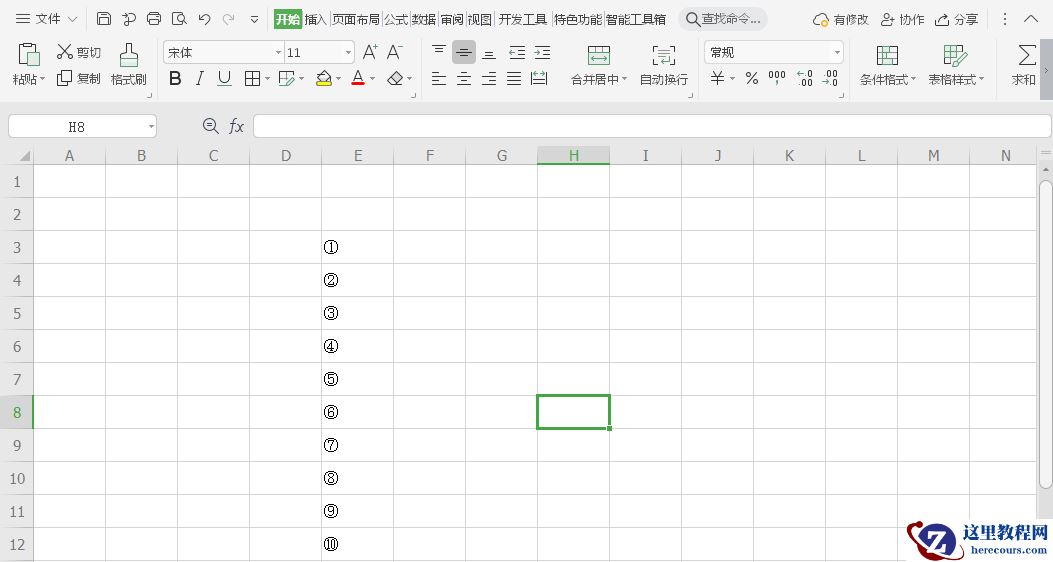
Task: Increase font size with A+ icon
Action: 369,52
